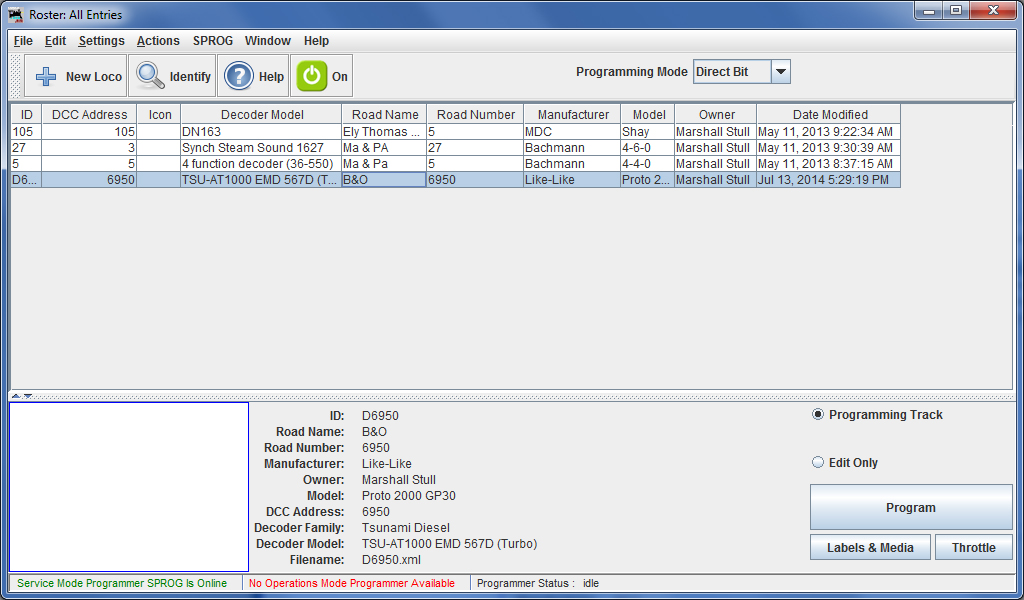Click May 11, 2013 9:30:39 AM date cell

(828, 148)
